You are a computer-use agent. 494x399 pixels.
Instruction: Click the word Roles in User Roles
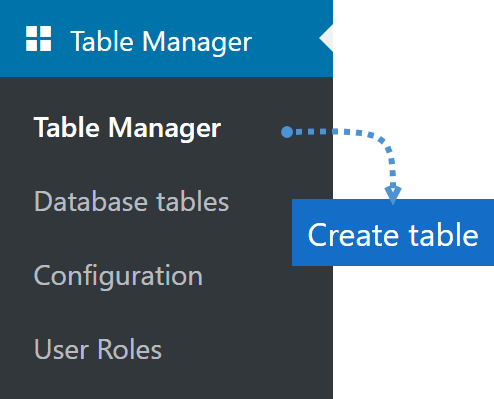[x=130, y=350]
